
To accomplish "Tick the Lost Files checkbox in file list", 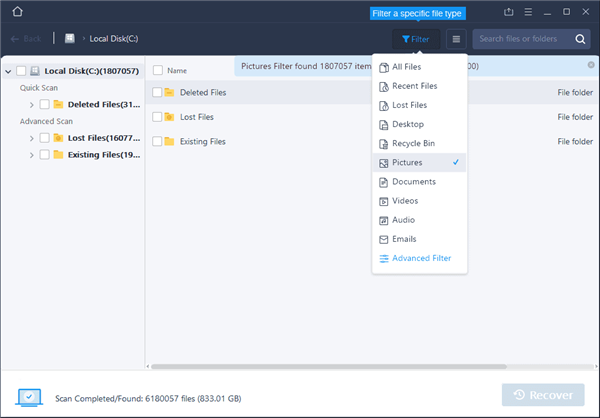I will (x=157, y=117).
